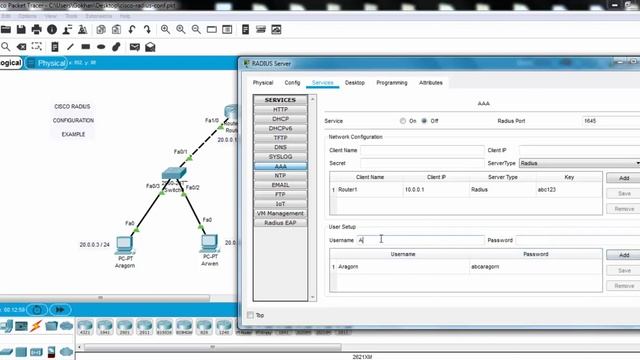
Task: Select the Add Complex PDU open envelope
Action: (x=150, y=47)
